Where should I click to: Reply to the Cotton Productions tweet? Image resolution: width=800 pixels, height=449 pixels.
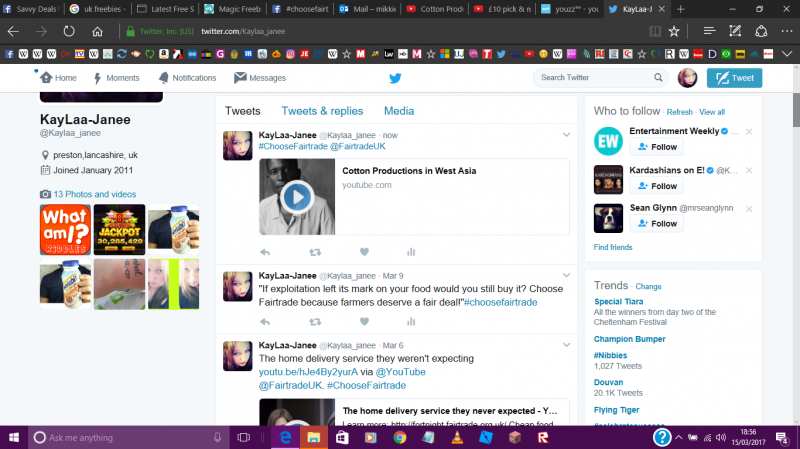click(265, 252)
